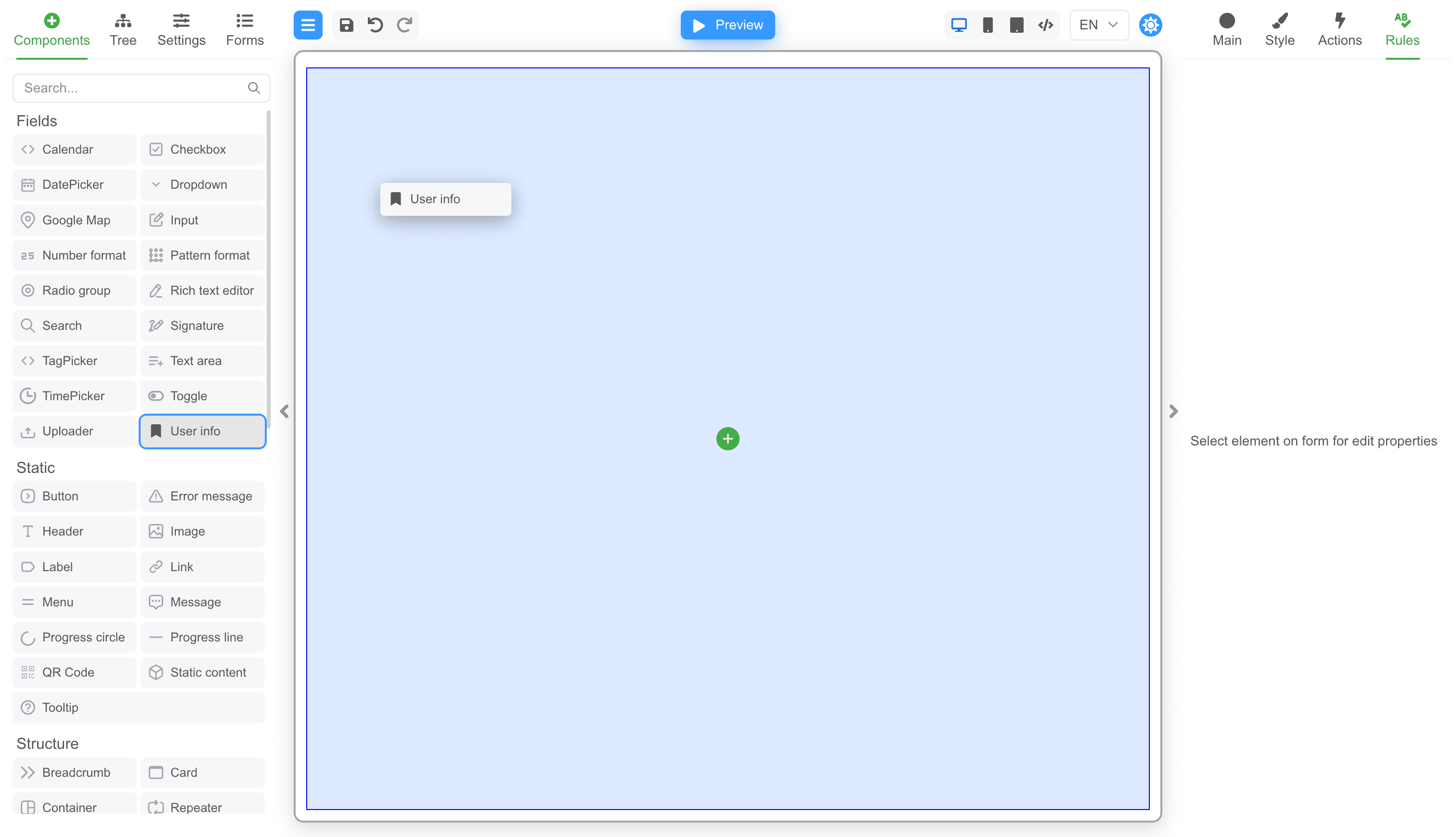Screen dimensions: 1456x837
Task: Switch to mobile phone view icon
Action: [x=988, y=26]
